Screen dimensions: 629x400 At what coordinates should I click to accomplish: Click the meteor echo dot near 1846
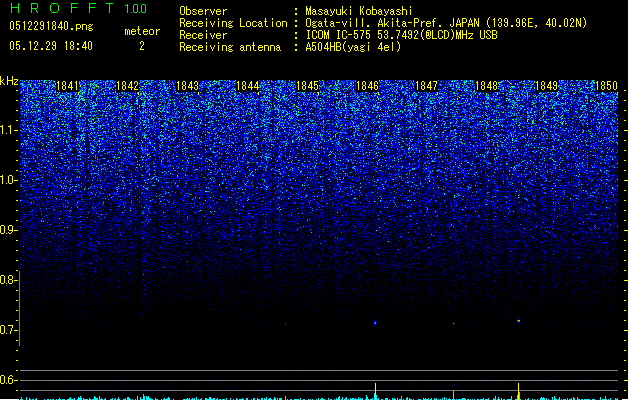click(375, 323)
